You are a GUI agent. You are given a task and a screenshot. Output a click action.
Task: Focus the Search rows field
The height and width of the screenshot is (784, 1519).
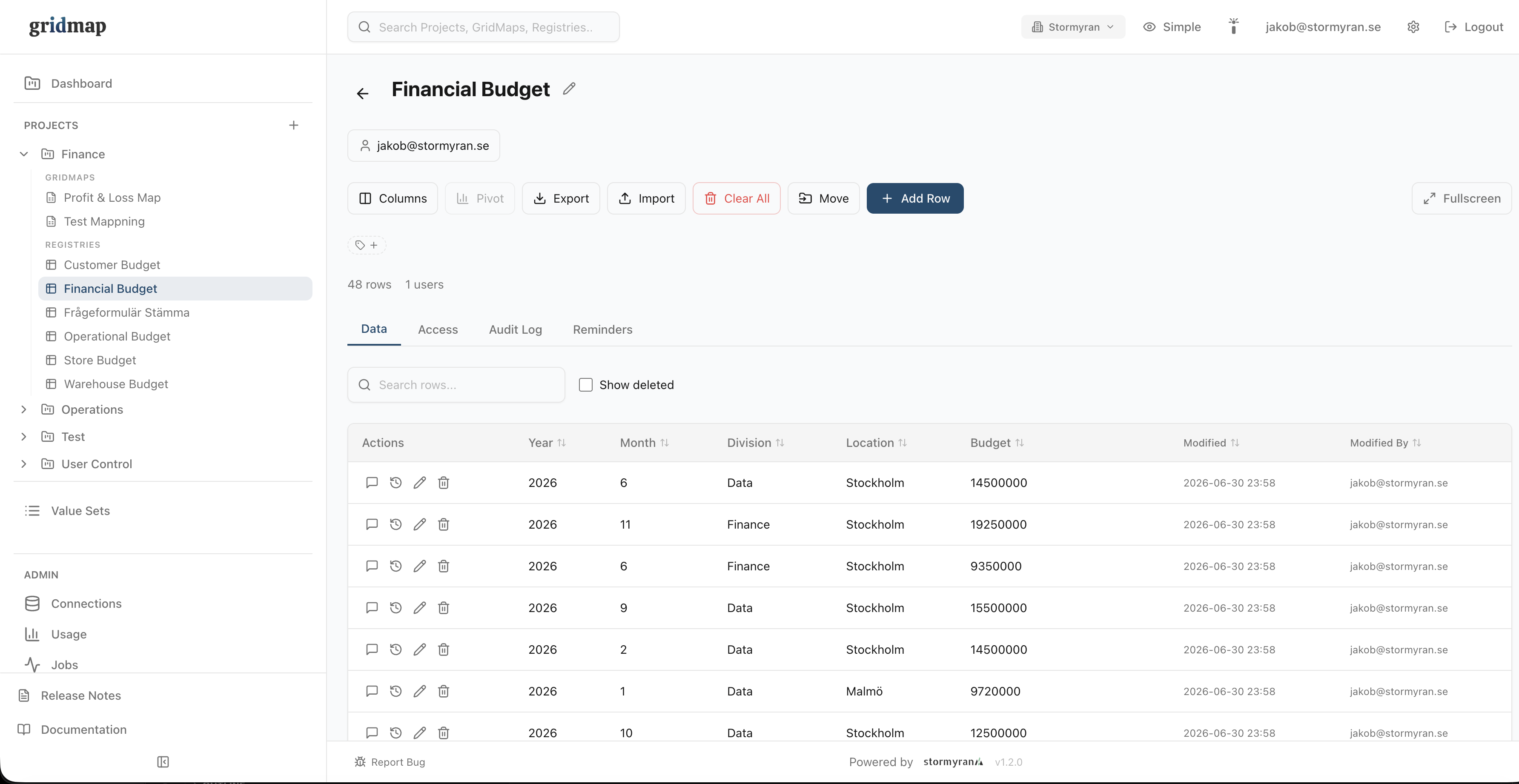pos(456,385)
